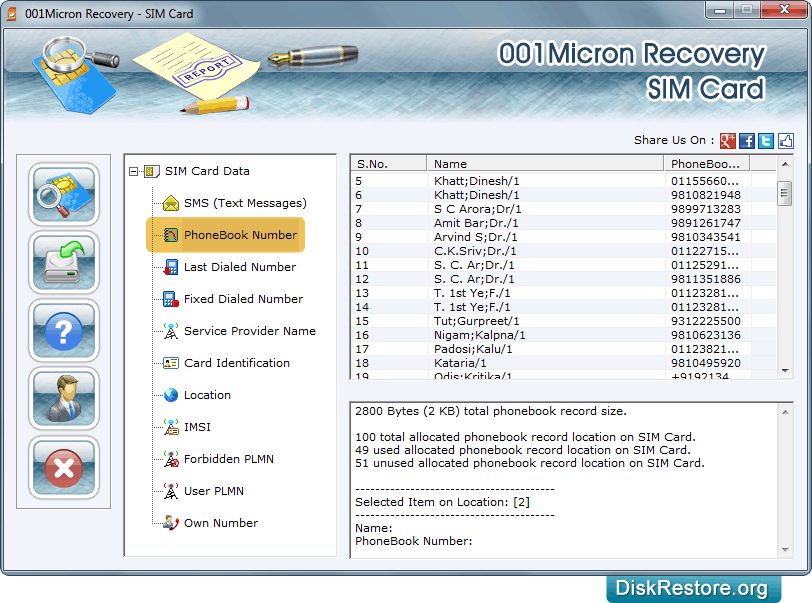
Task: Click table scrollbar up arrow
Action: coord(785,164)
